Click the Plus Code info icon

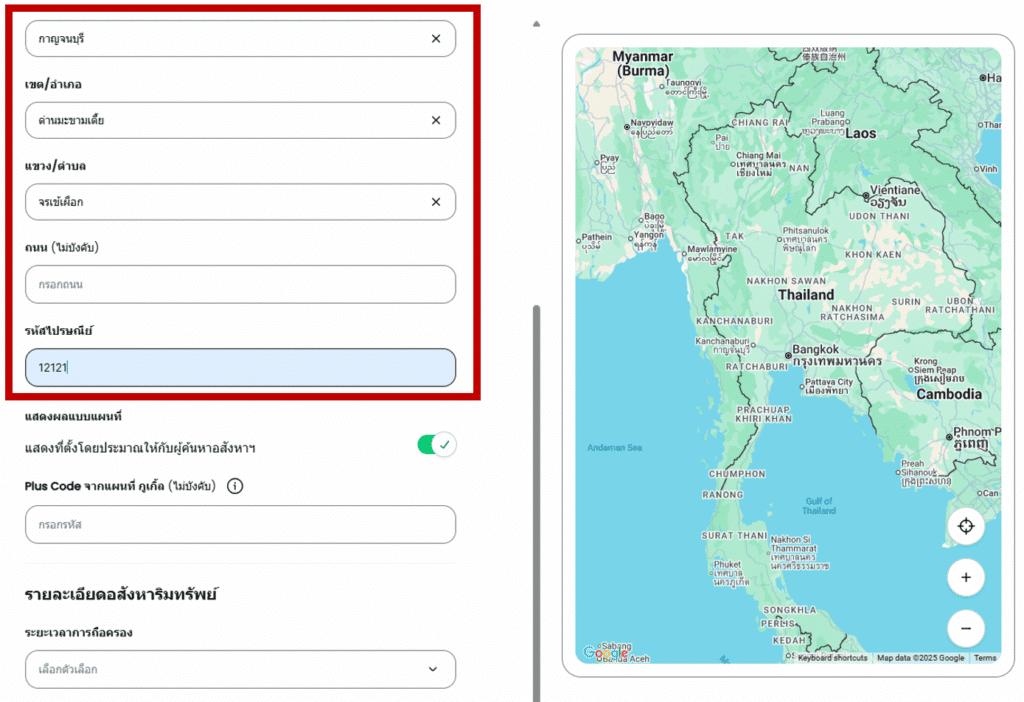coord(235,486)
